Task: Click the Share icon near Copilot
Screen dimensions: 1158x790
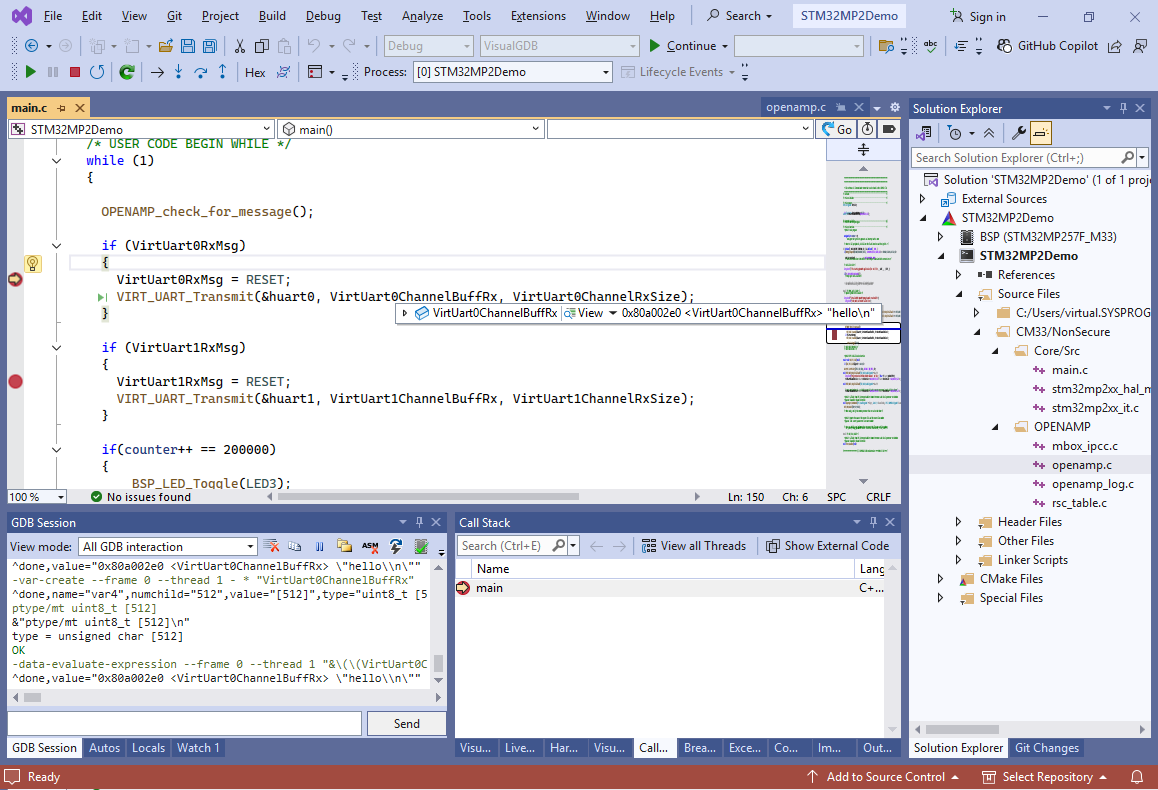Action: 1115,46
